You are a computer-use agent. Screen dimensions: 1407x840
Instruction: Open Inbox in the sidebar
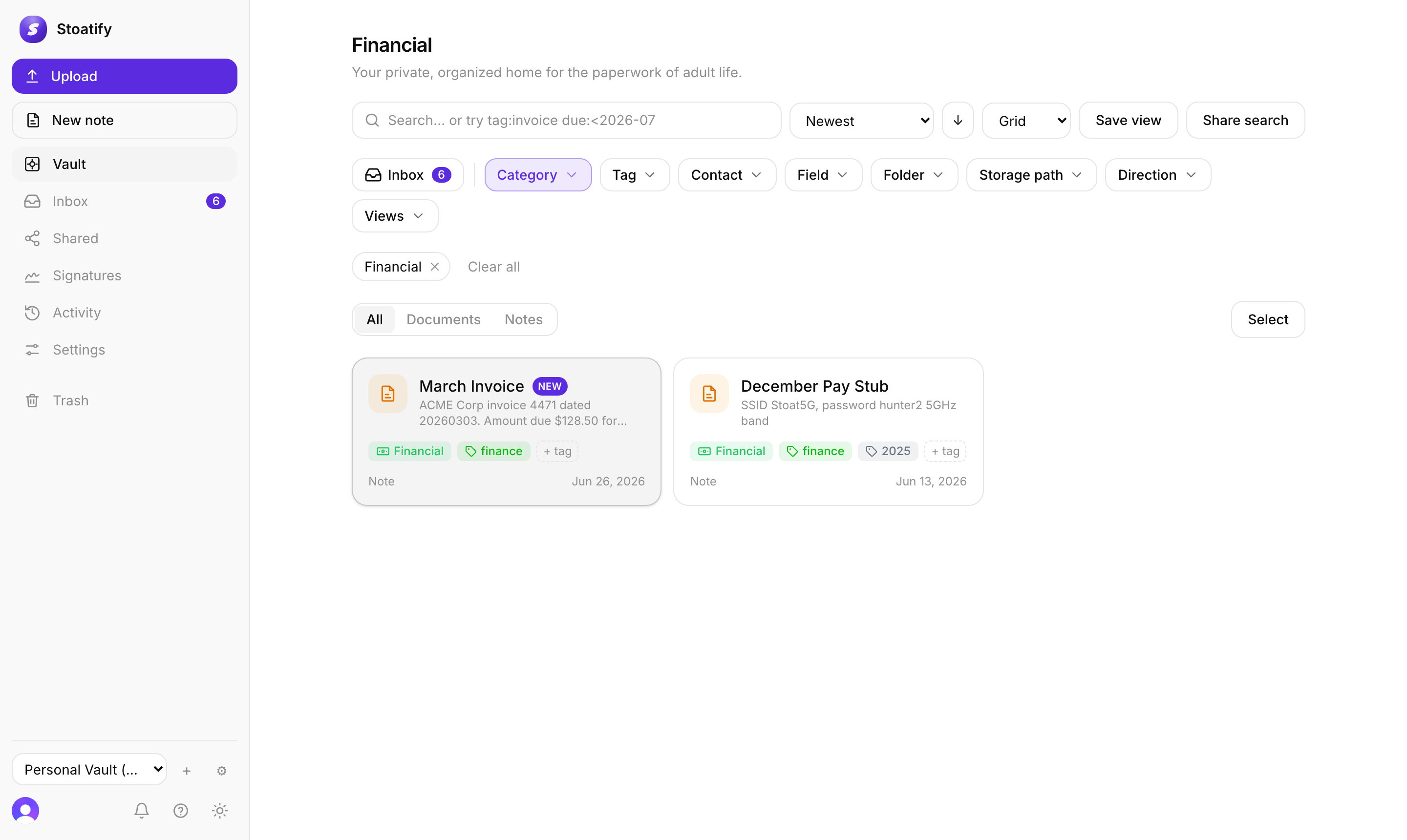pos(125,201)
